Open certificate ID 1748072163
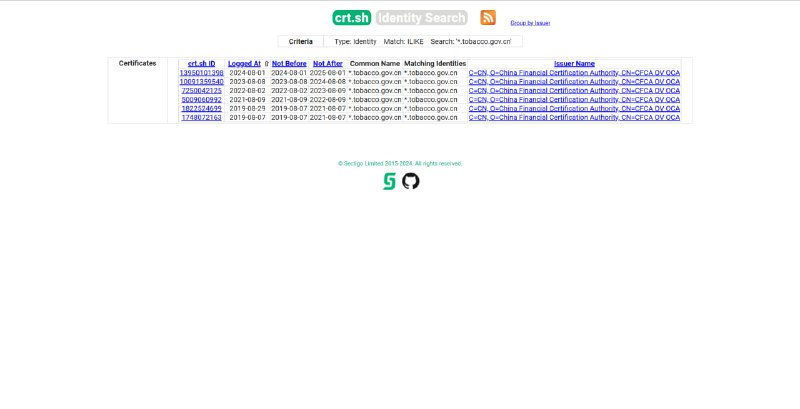 [201, 117]
